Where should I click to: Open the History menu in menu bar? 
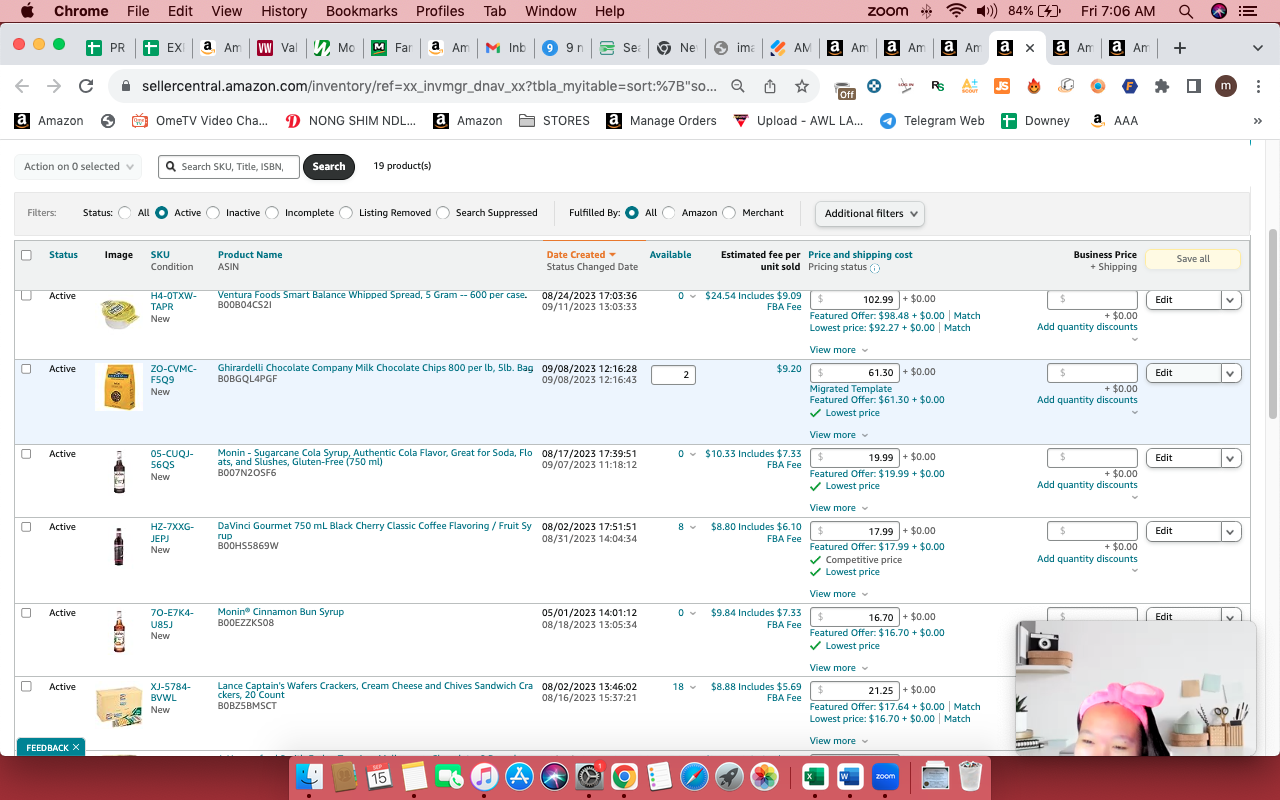284,11
